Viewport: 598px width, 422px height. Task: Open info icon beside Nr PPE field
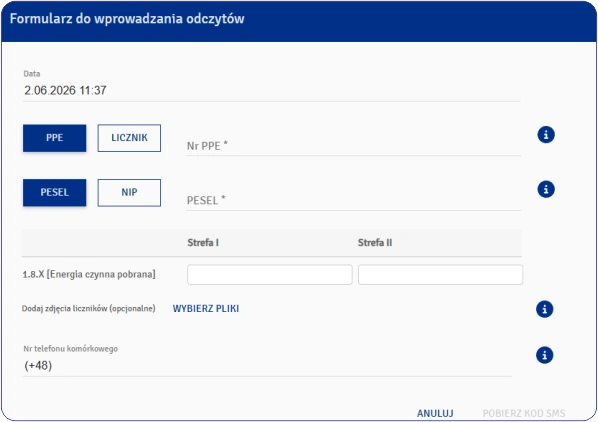pos(546,135)
